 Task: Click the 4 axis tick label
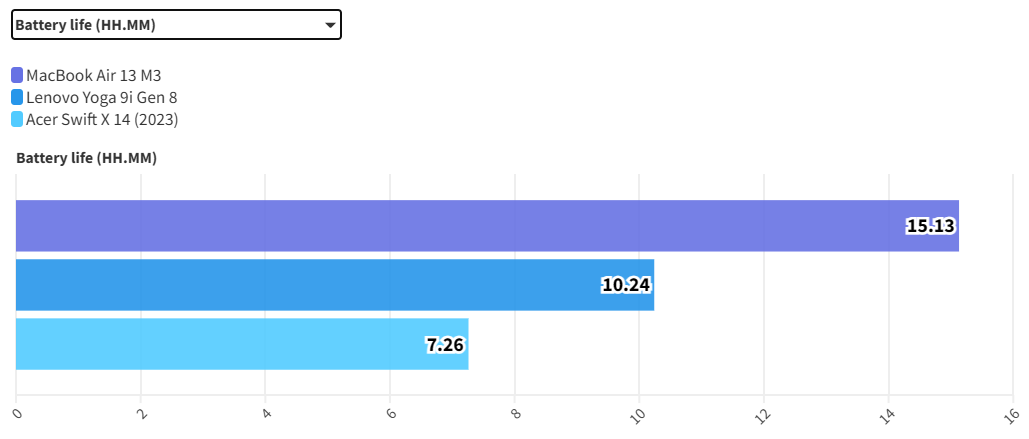(x=266, y=410)
